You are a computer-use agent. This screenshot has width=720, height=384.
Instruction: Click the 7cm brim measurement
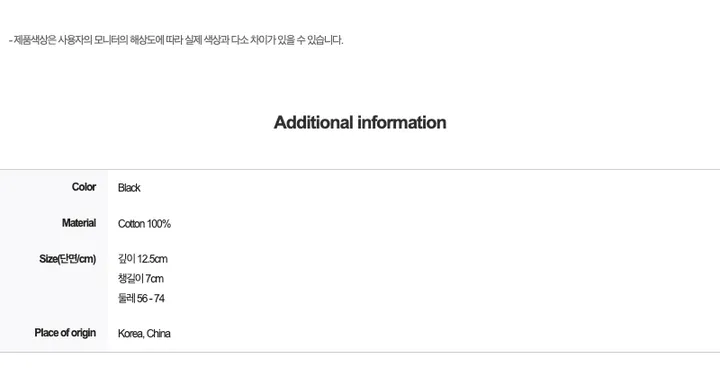[x=155, y=279]
